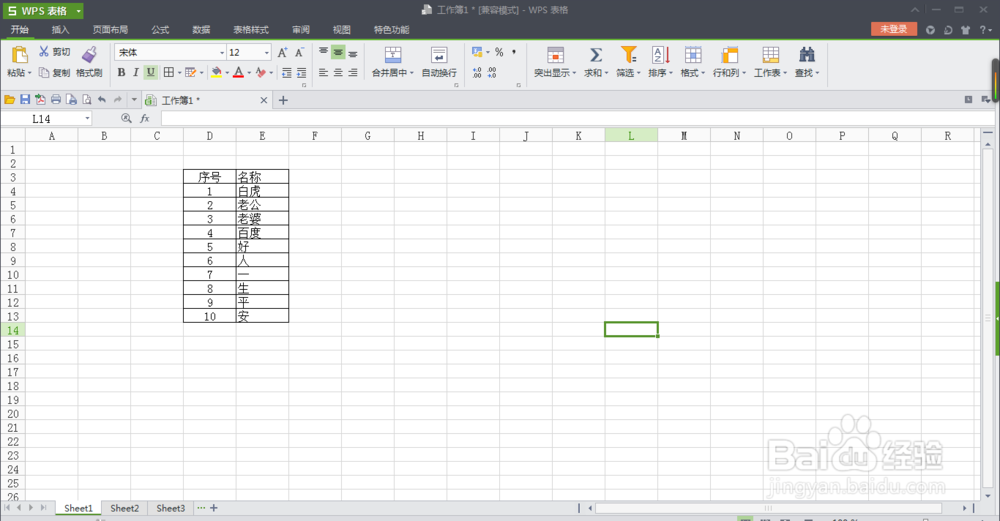
Task: Toggle middle vertical alignment
Action: click(x=338, y=52)
